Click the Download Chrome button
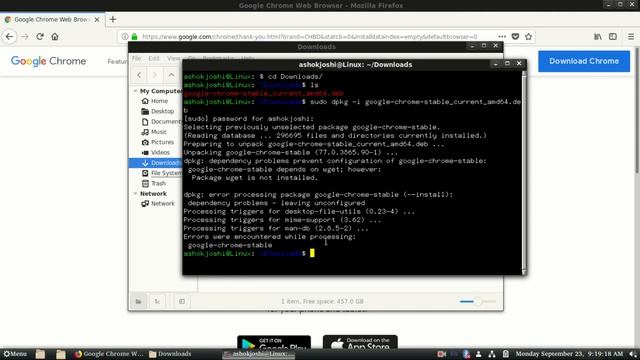 click(584, 61)
